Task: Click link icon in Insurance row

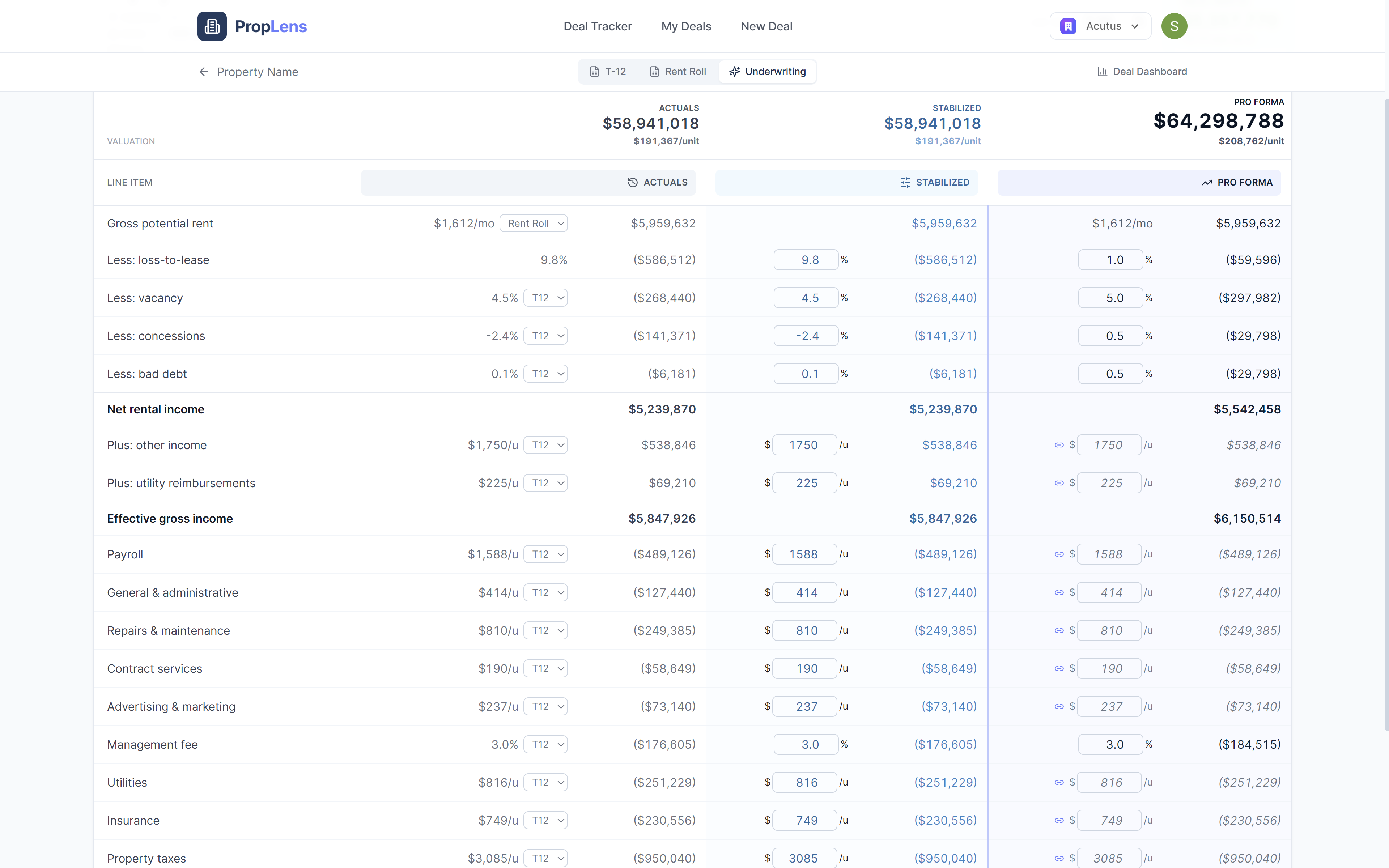Action: [1059, 821]
